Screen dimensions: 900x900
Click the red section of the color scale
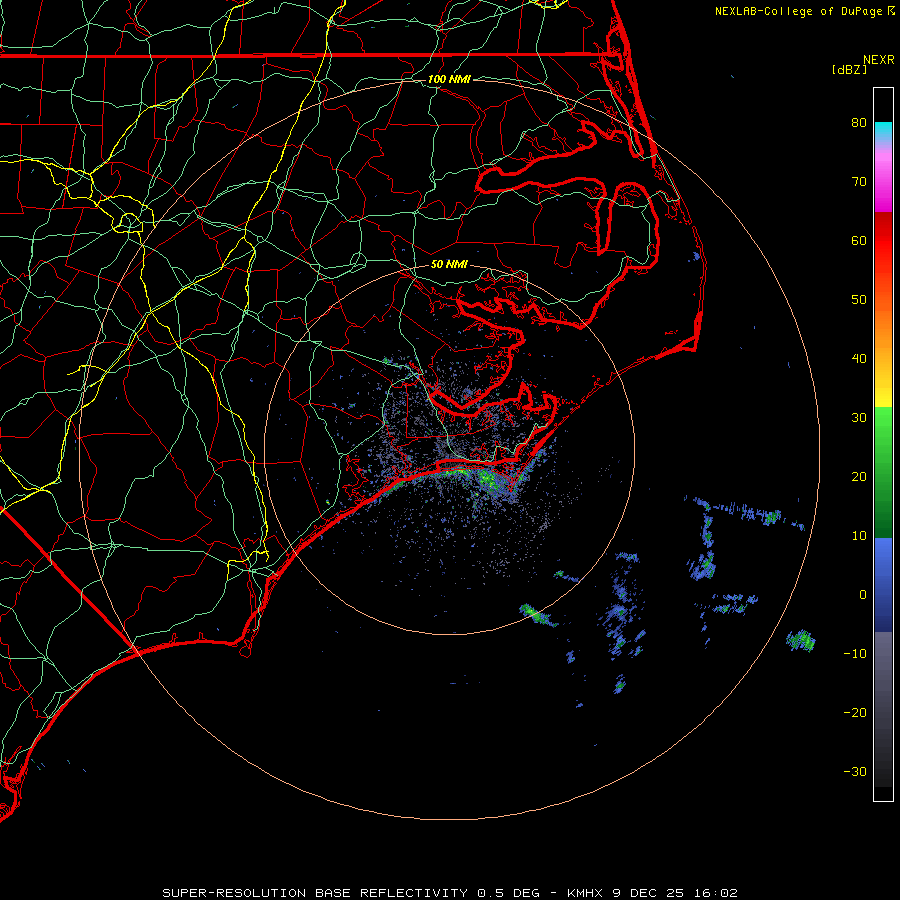(x=883, y=241)
